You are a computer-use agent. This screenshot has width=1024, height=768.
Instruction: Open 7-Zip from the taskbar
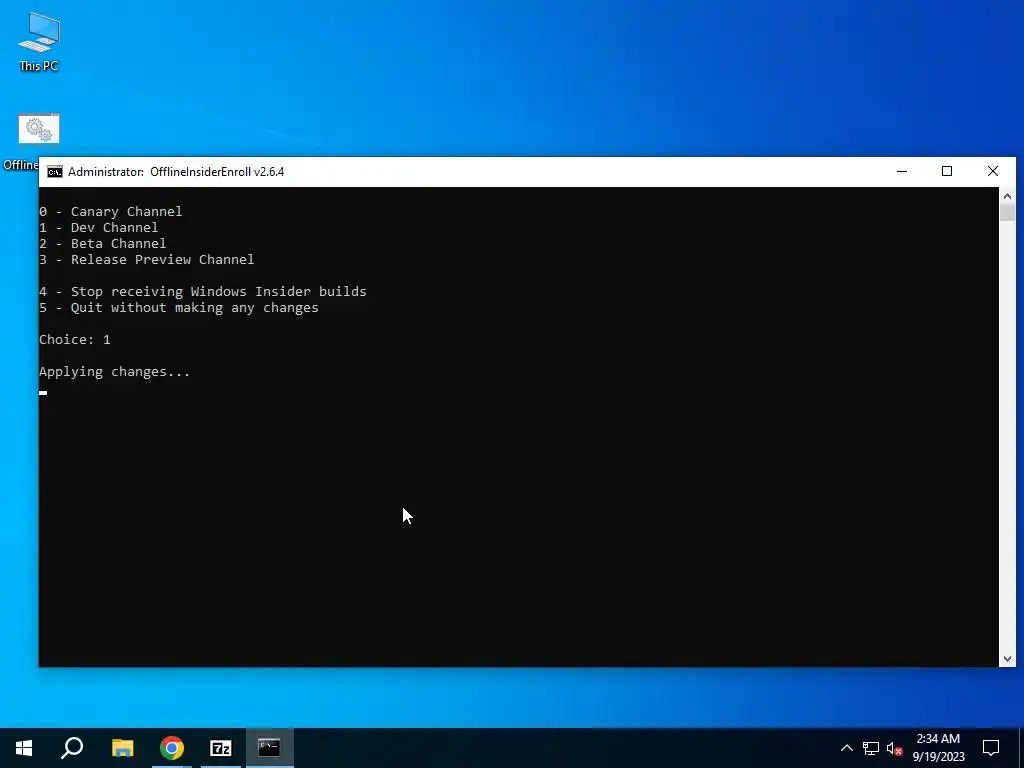click(221, 748)
